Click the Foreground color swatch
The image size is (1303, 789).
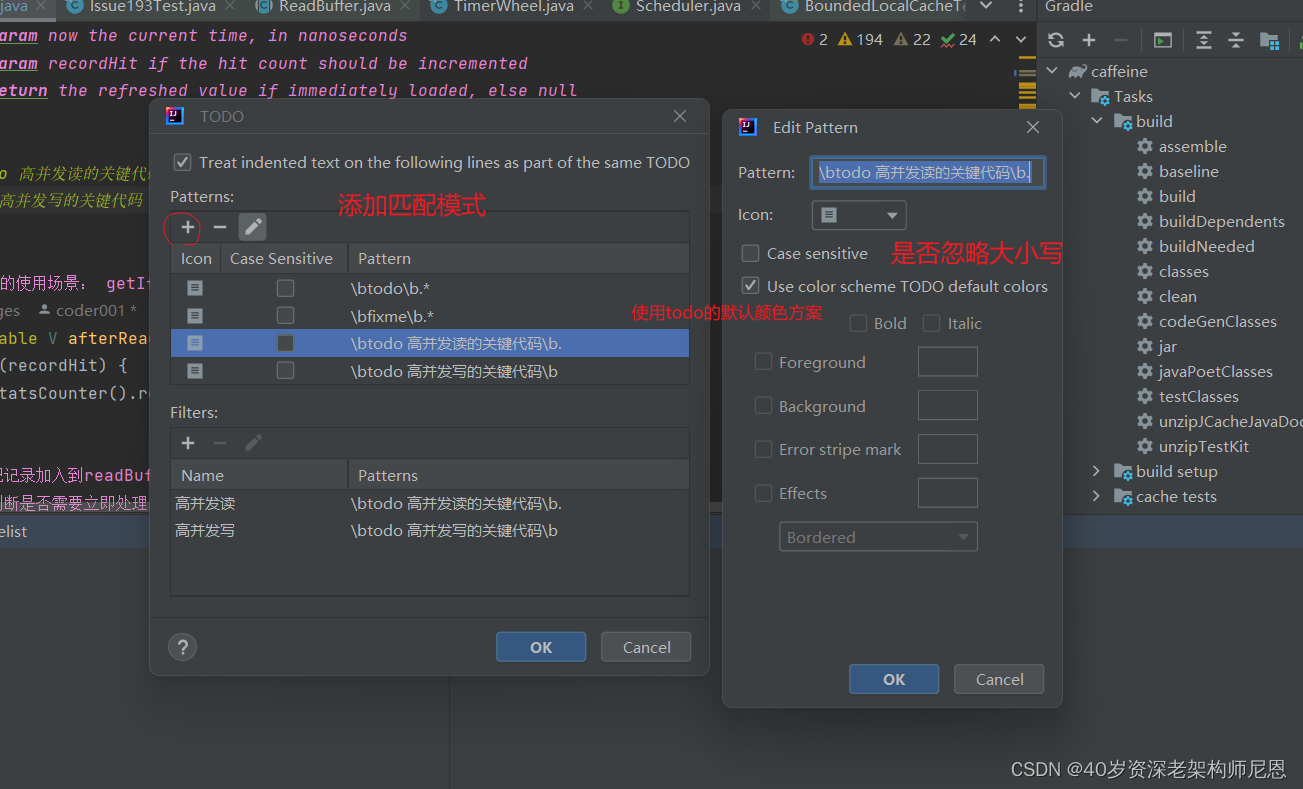pos(947,362)
